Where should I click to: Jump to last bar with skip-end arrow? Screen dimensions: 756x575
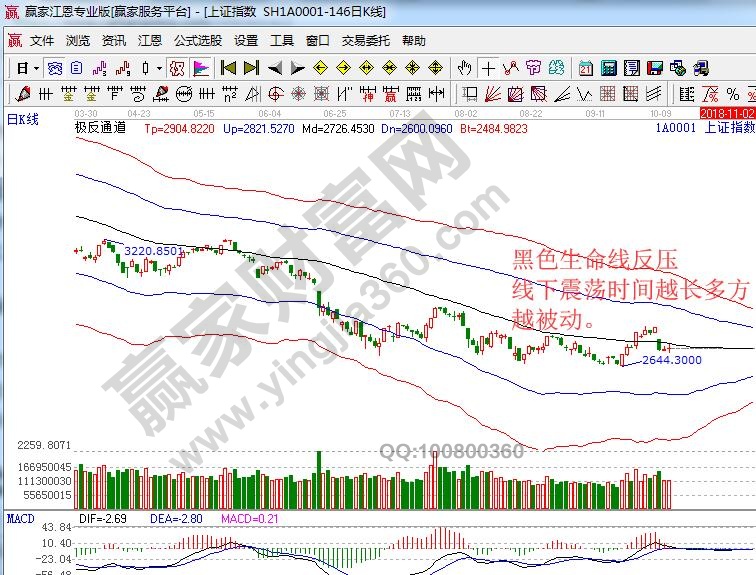point(251,68)
